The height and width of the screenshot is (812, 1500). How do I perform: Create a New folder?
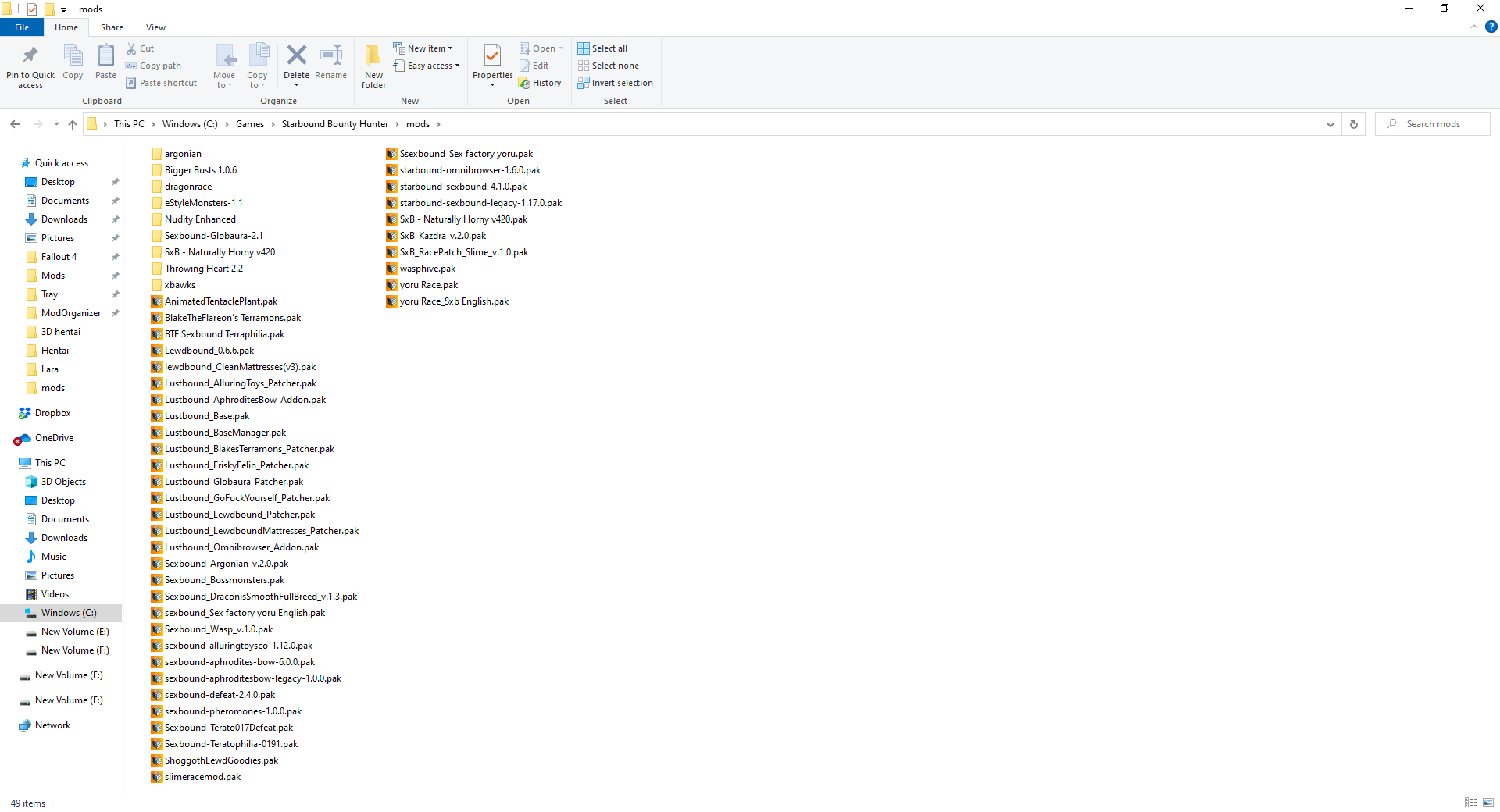pyautogui.click(x=373, y=66)
